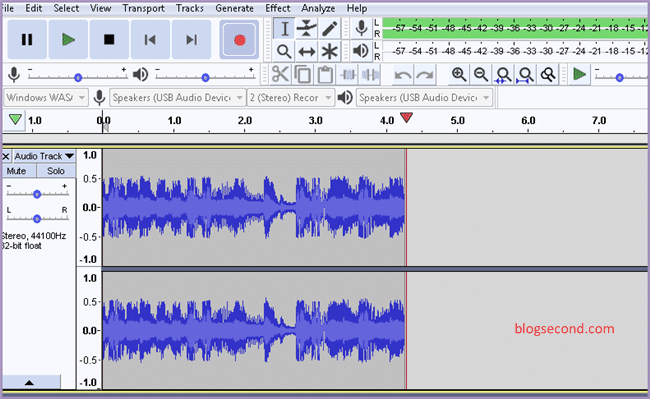Zoom in on the waveform

pyautogui.click(x=459, y=75)
